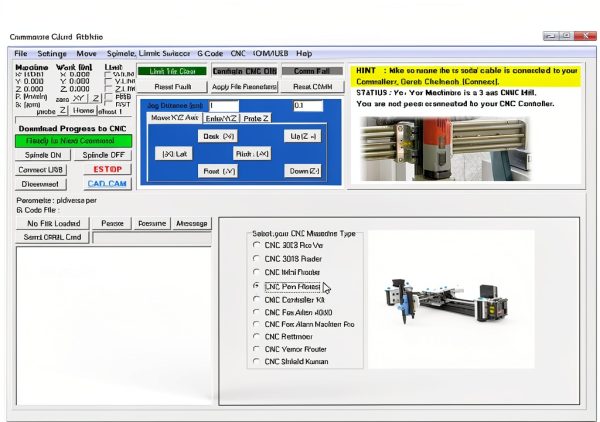Resume the G-code job

152,223
